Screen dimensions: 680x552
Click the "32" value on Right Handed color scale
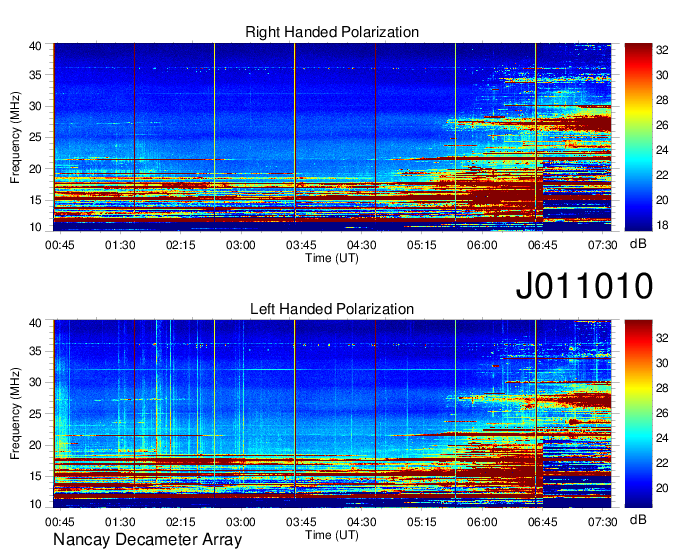pos(662,50)
